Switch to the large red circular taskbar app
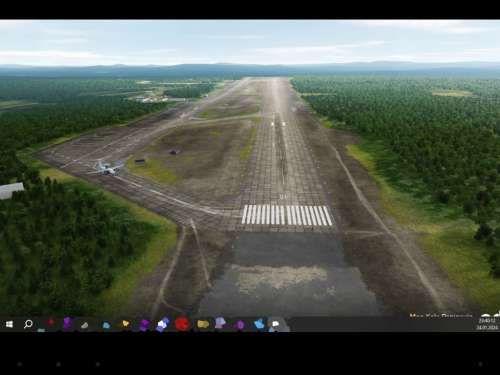This screenshot has height=375, width=500. (x=182, y=324)
